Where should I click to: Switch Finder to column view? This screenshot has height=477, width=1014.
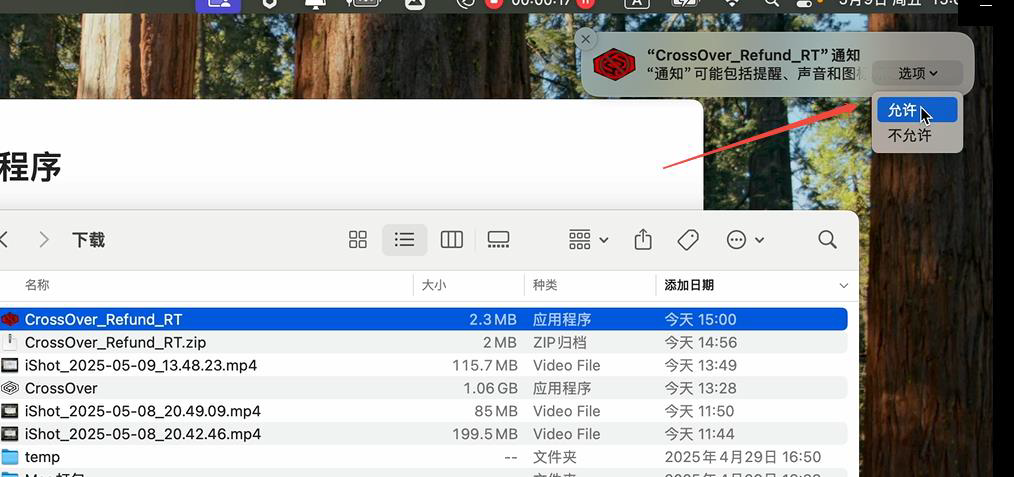452,240
